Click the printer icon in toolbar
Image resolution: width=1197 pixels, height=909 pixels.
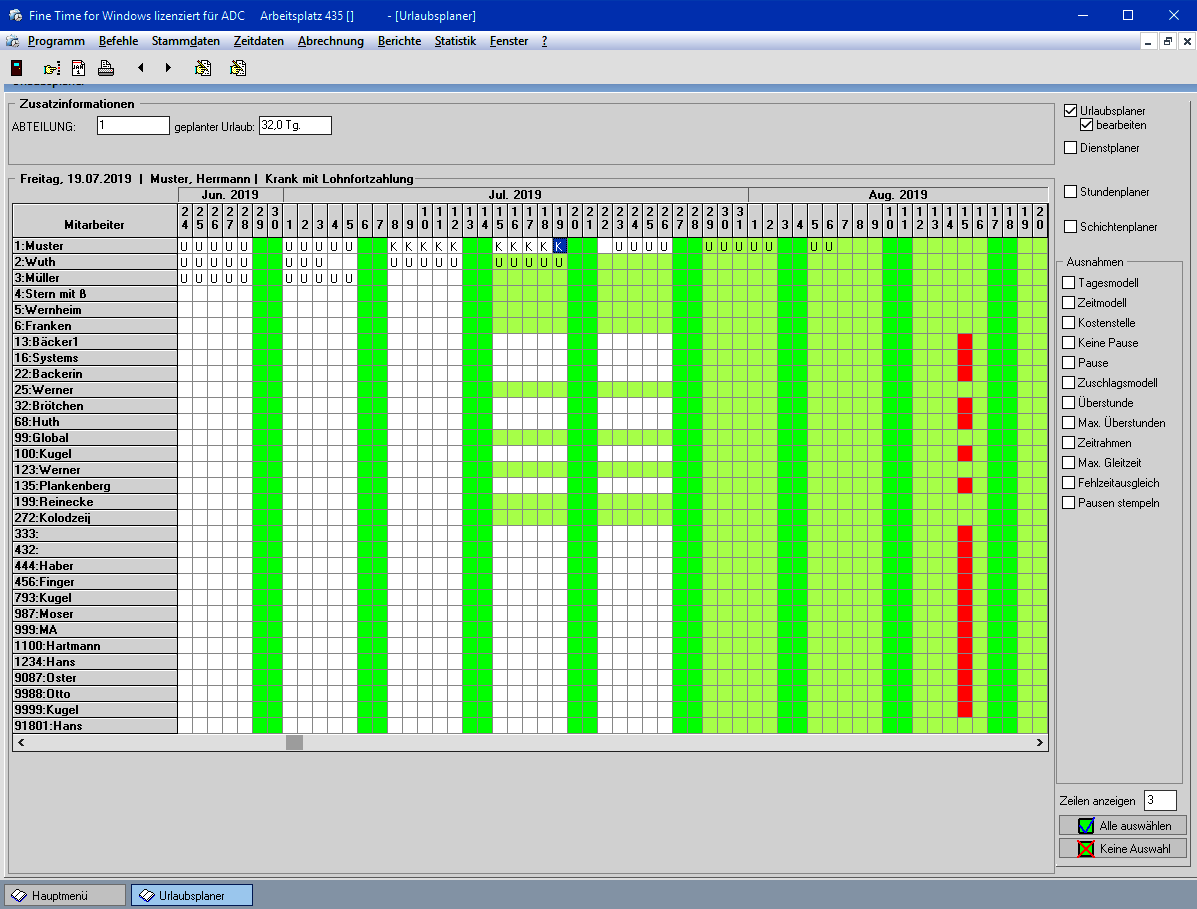[106, 68]
